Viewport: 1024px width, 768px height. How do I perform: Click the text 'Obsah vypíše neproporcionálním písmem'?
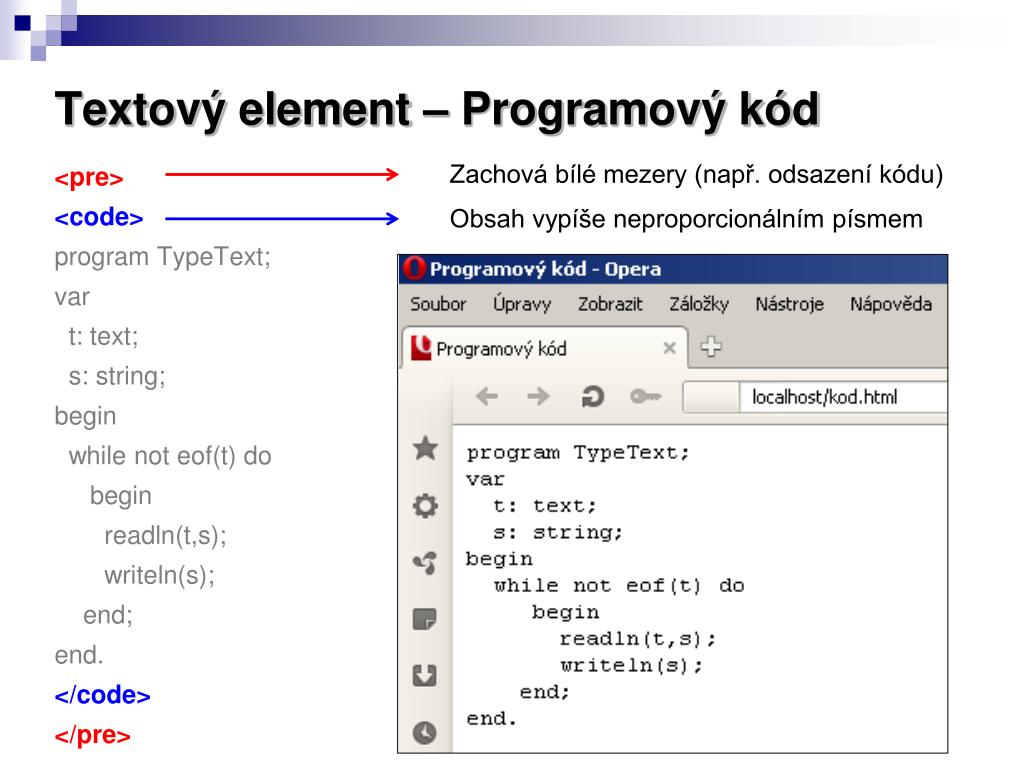pyautogui.click(x=686, y=219)
